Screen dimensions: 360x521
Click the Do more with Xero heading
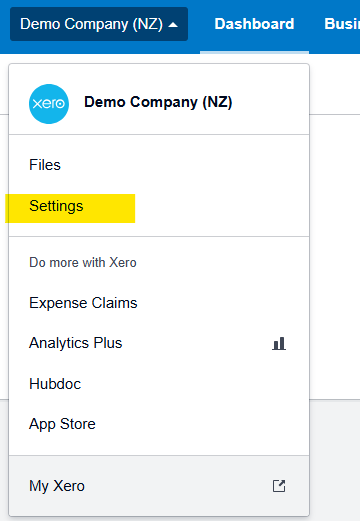tap(83, 263)
